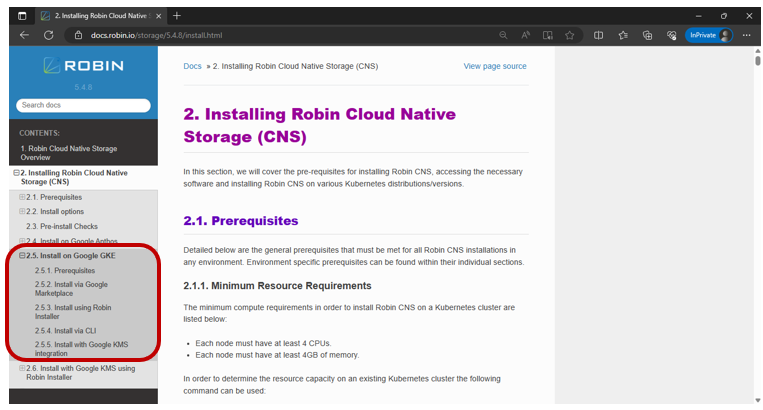763x410 pixels.
Task: Collapse 2.5. Install on Google GKE
Action: tap(22, 255)
